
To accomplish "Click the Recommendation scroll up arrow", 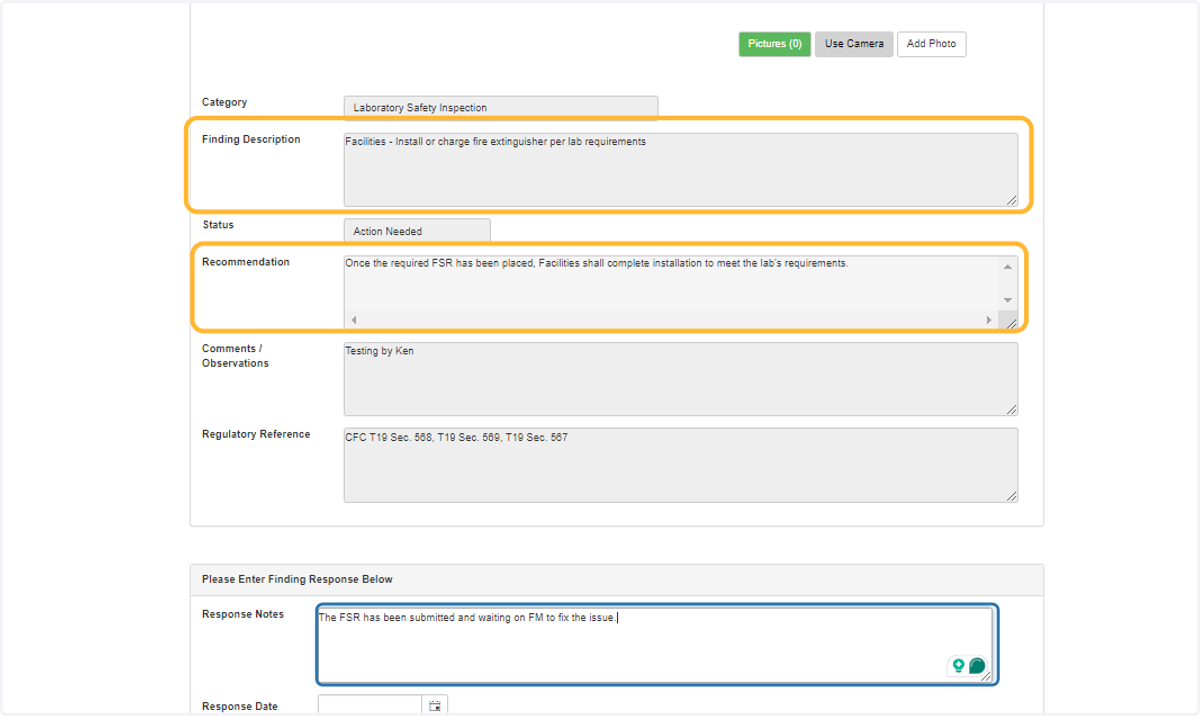I will (1008, 266).
